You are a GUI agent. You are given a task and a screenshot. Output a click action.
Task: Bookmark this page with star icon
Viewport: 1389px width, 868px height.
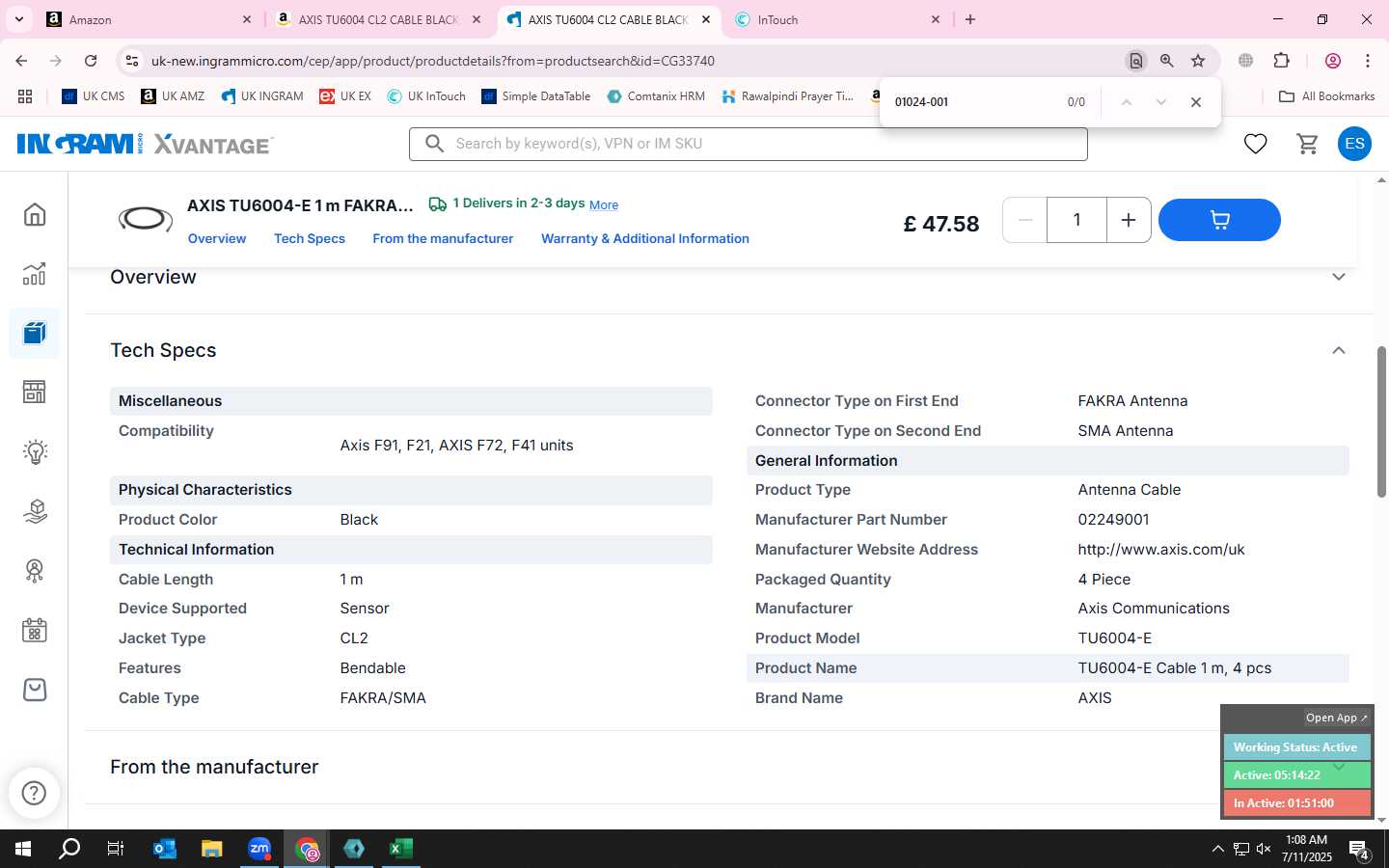pyautogui.click(x=1198, y=61)
